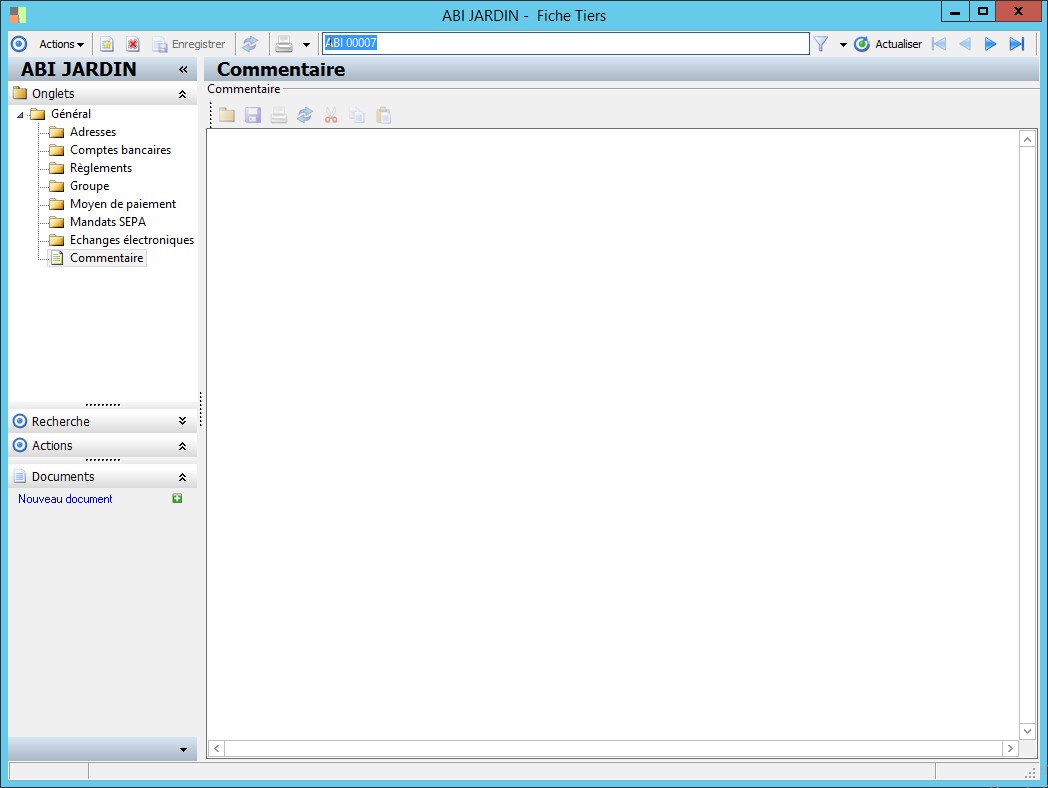Click the print icon in comment toolbar
1048x788 pixels.
tap(279, 116)
